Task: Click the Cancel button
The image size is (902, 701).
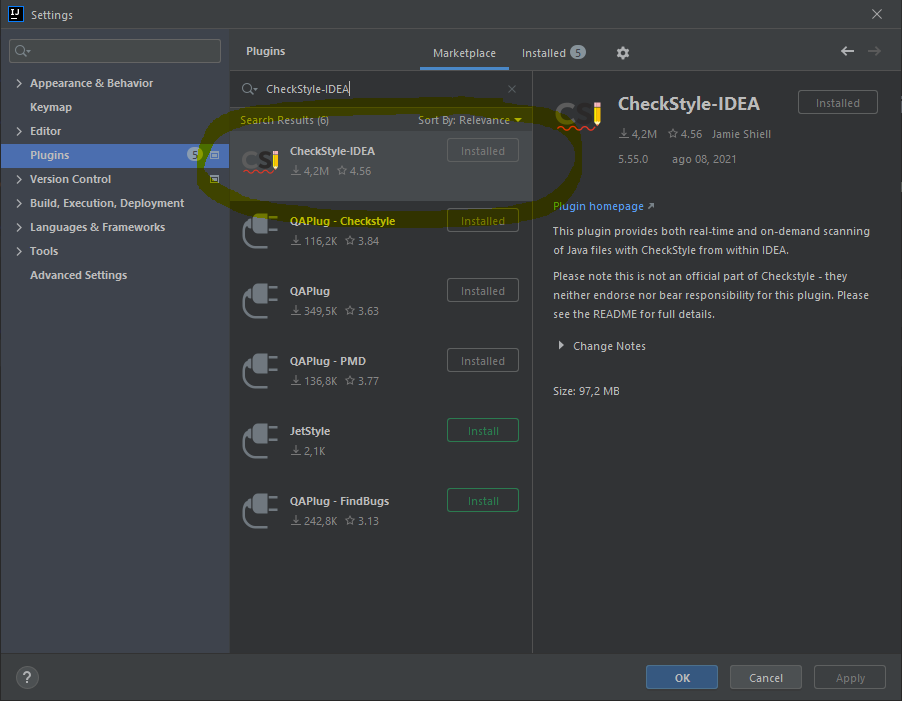Action: 766,677
